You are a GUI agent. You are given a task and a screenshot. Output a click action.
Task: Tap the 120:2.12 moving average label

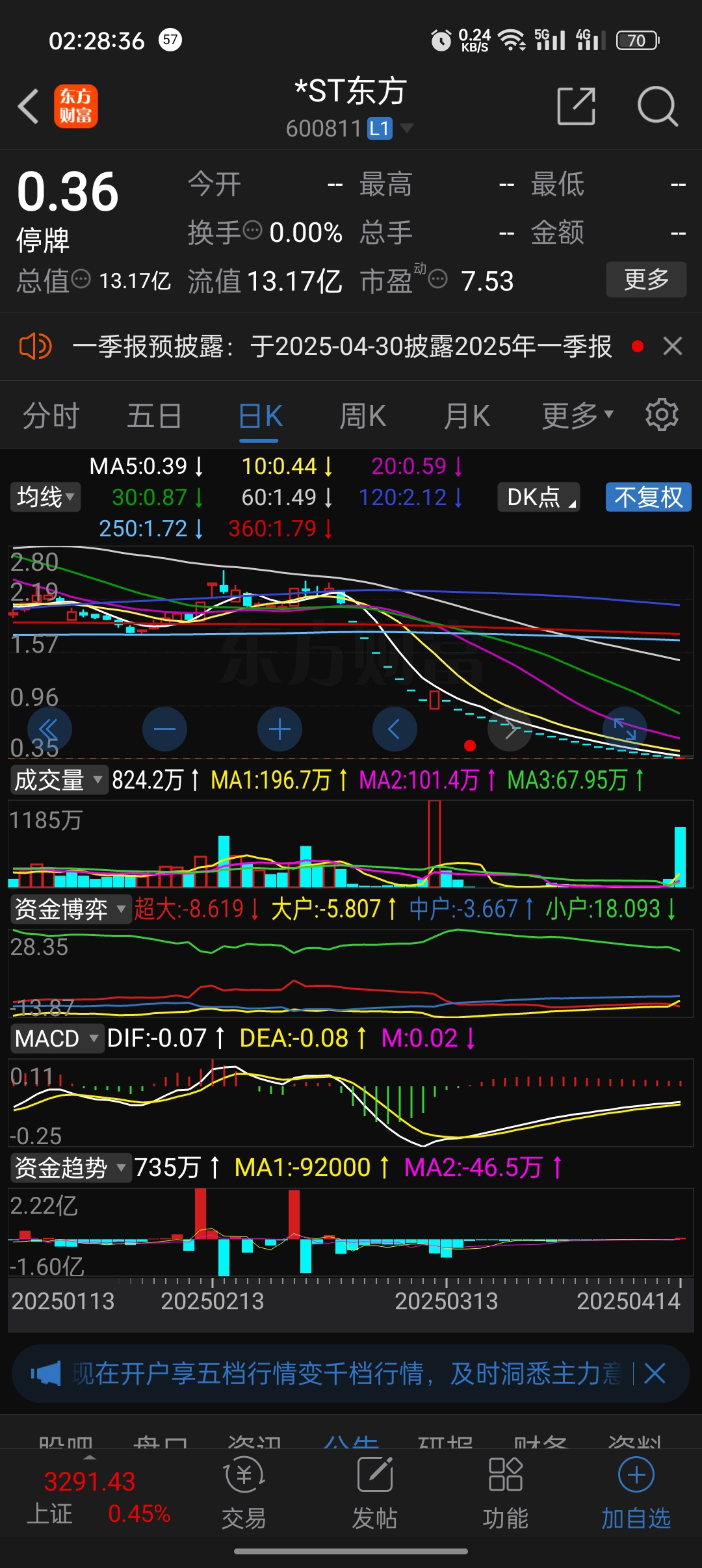(411, 497)
